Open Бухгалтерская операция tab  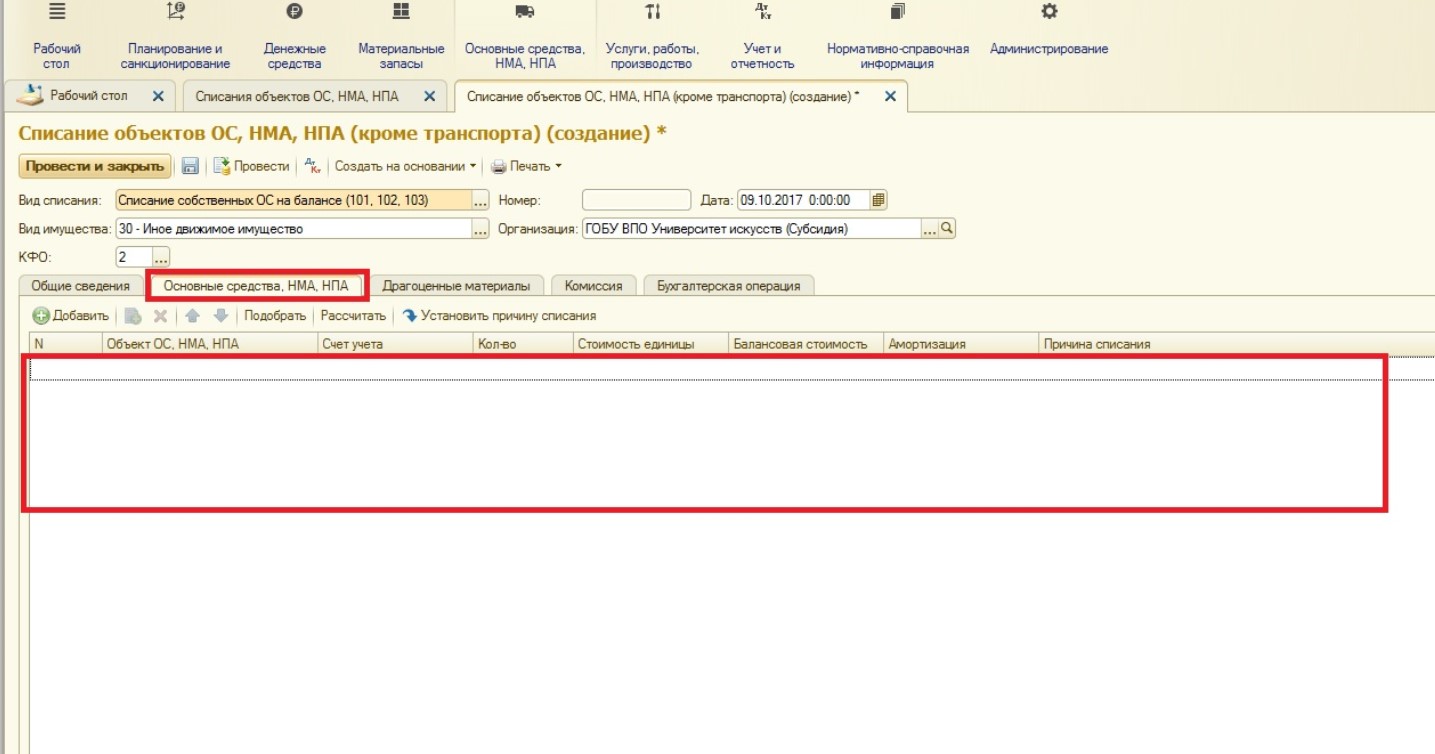[x=729, y=286]
